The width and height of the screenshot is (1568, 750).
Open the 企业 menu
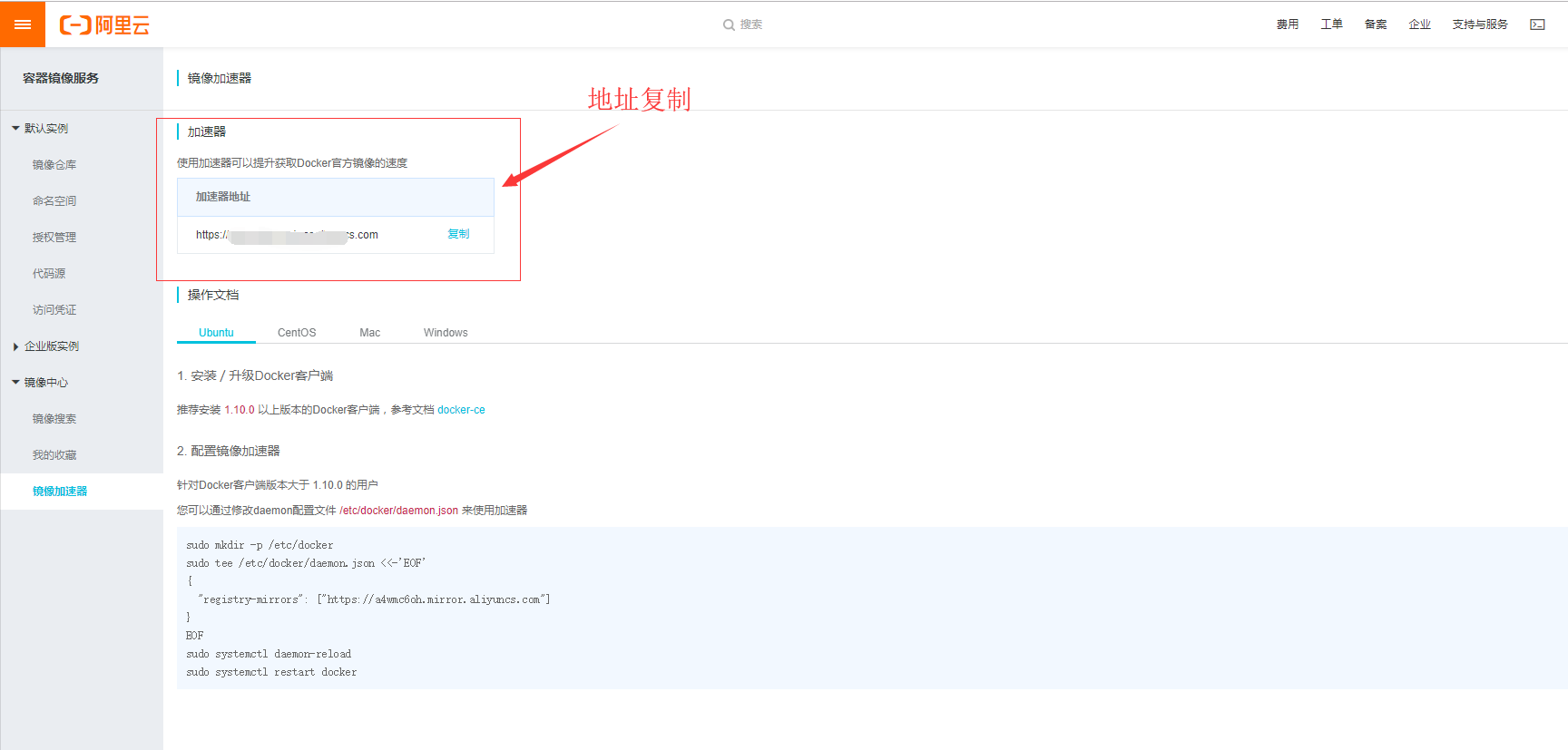(x=1419, y=24)
